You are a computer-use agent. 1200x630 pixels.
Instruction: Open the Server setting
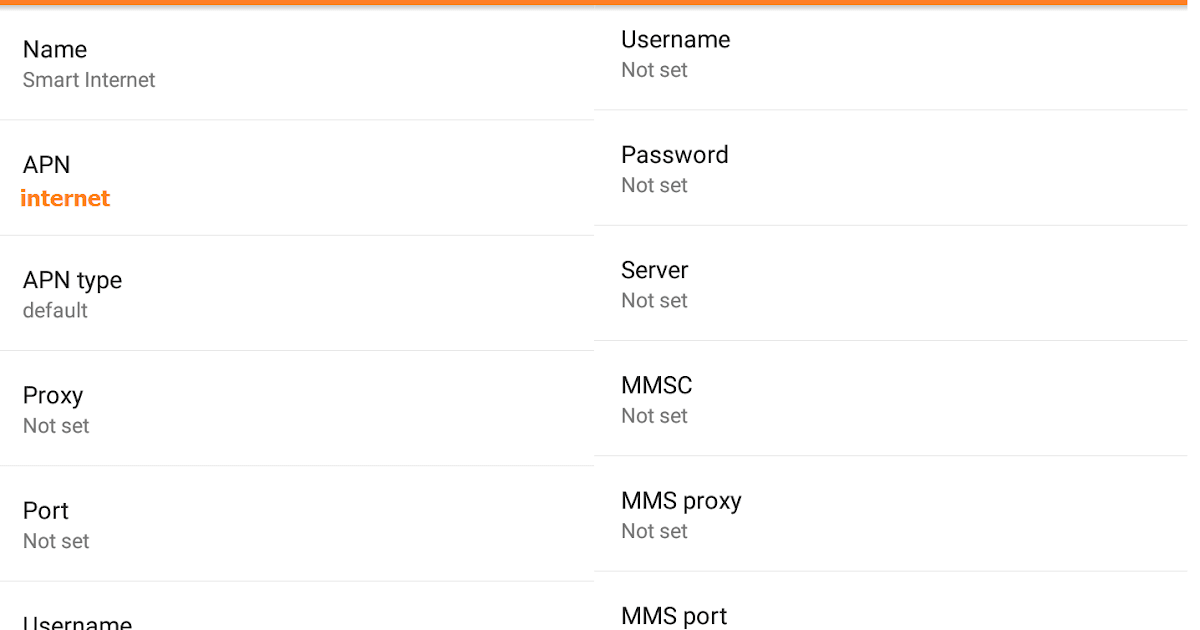(x=654, y=270)
